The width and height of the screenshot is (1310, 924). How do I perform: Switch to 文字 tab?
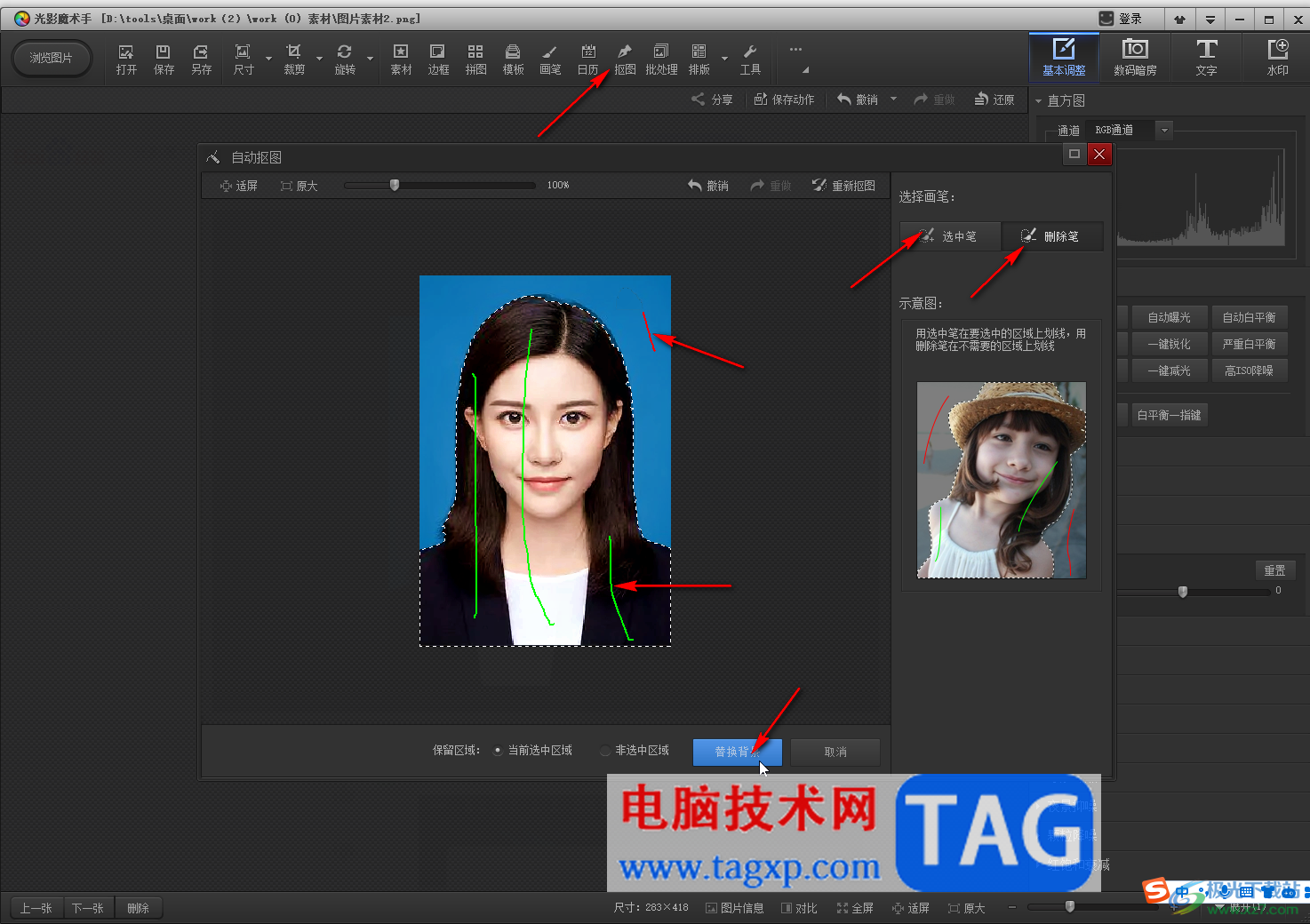(x=1206, y=58)
